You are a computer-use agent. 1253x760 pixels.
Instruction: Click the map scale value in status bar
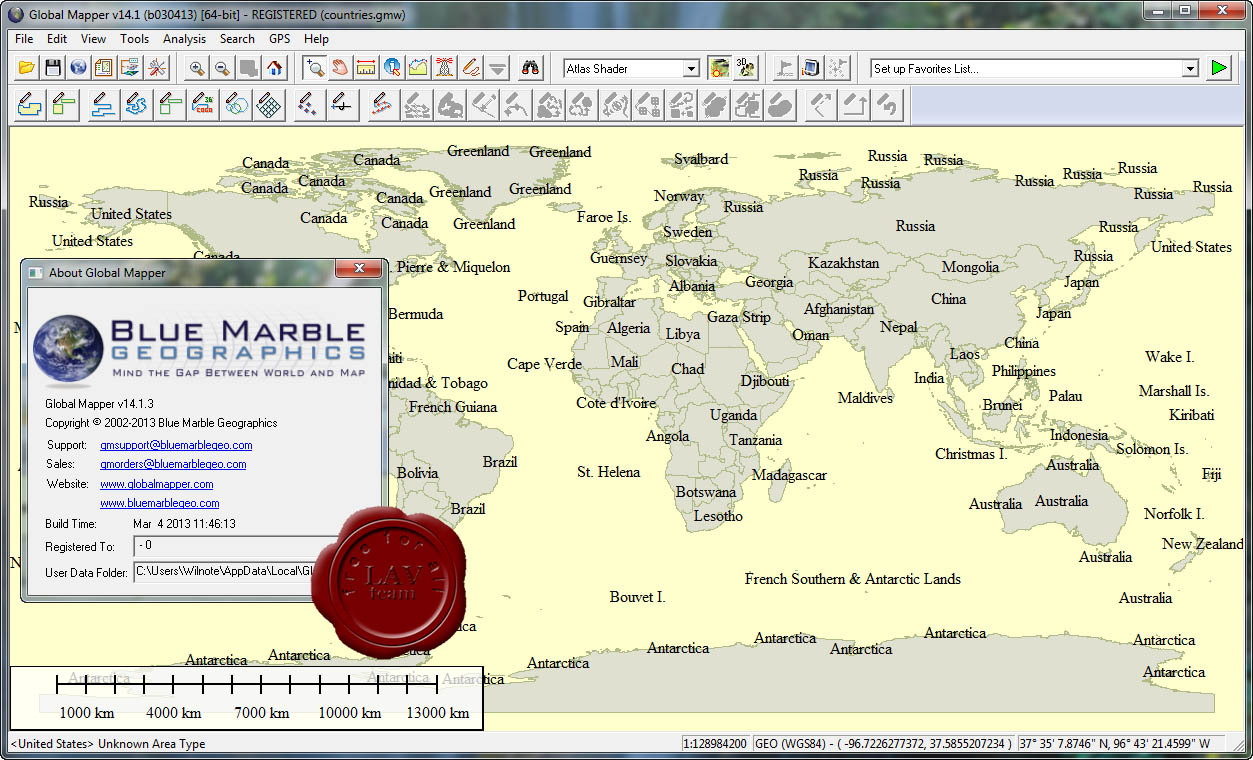point(715,744)
